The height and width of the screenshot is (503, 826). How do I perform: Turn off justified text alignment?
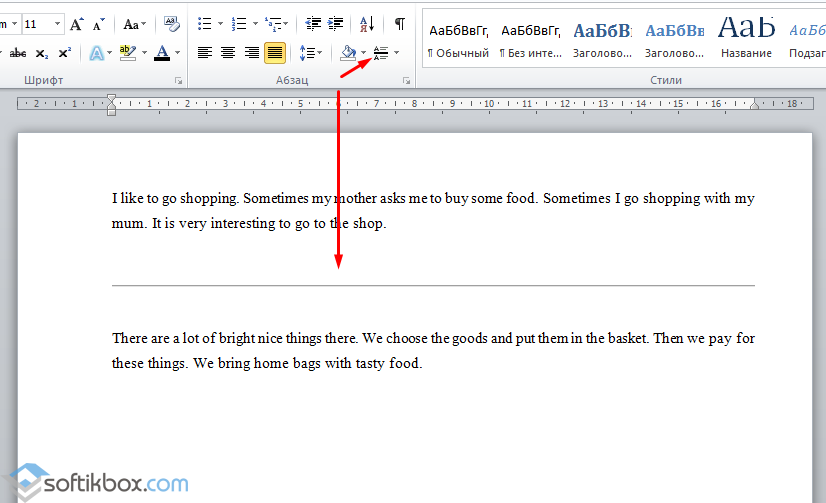pyautogui.click(x=274, y=53)
